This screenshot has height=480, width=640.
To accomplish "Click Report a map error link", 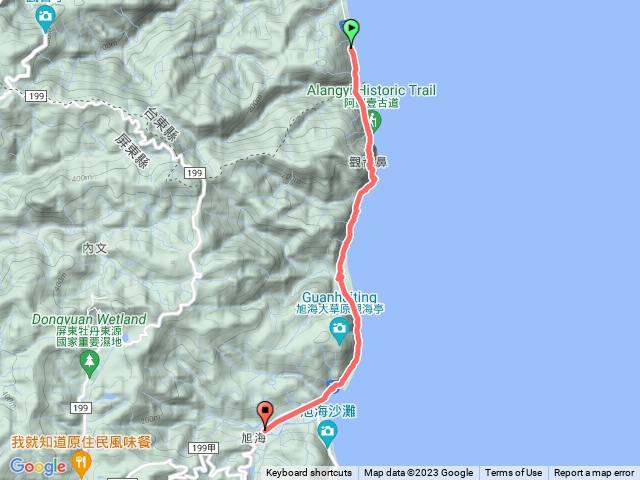I will [x=594, y=473].
